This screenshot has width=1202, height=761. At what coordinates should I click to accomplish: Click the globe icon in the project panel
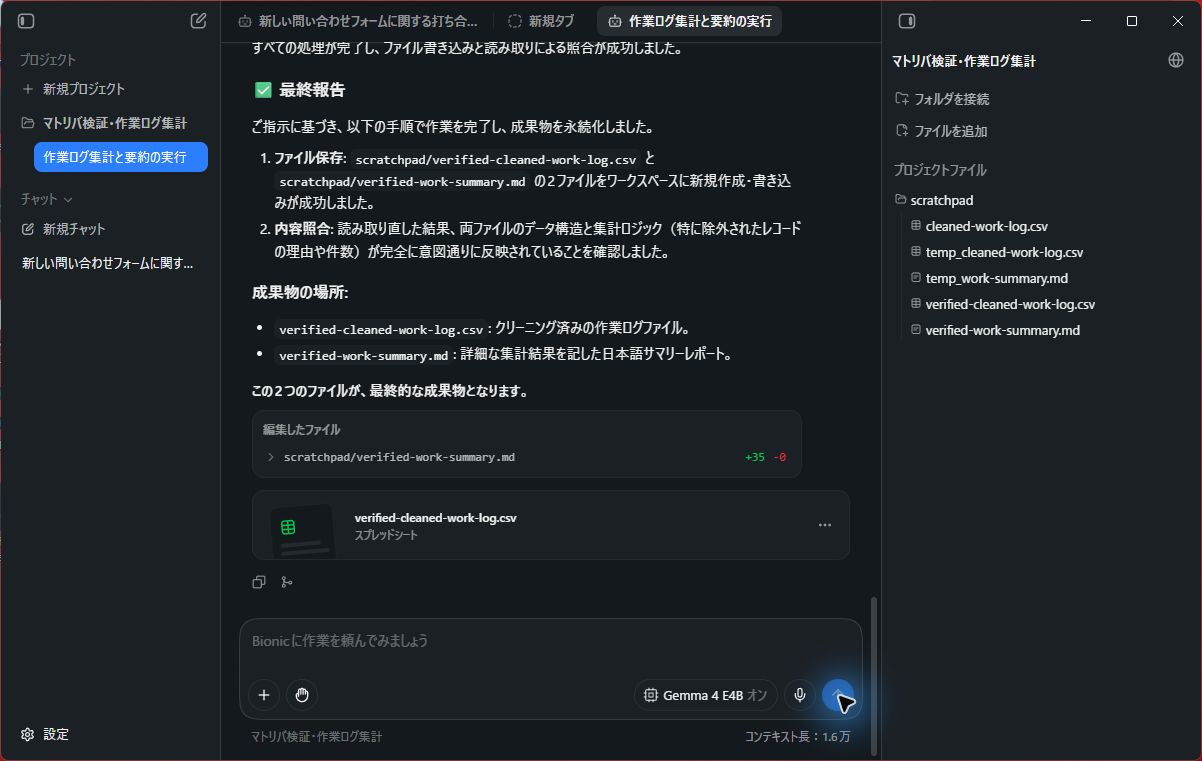pyautogui.click(x=1176, y=60)
